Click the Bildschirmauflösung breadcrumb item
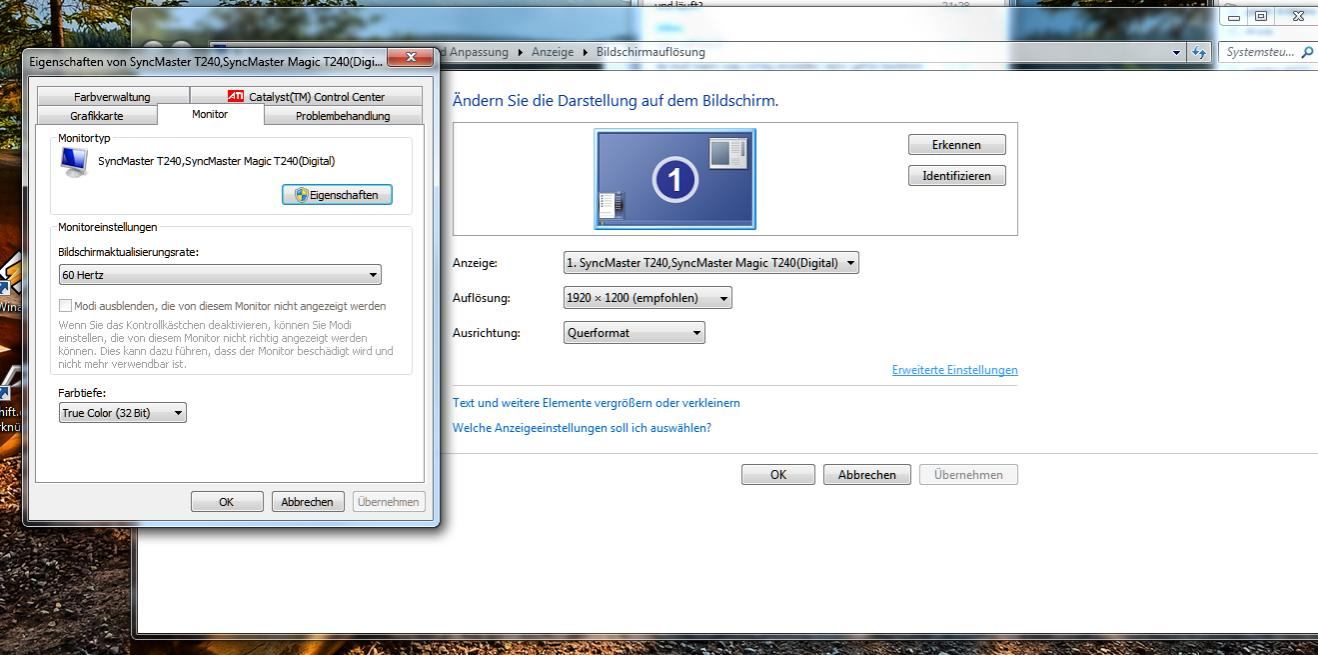 tap(650, 52)
